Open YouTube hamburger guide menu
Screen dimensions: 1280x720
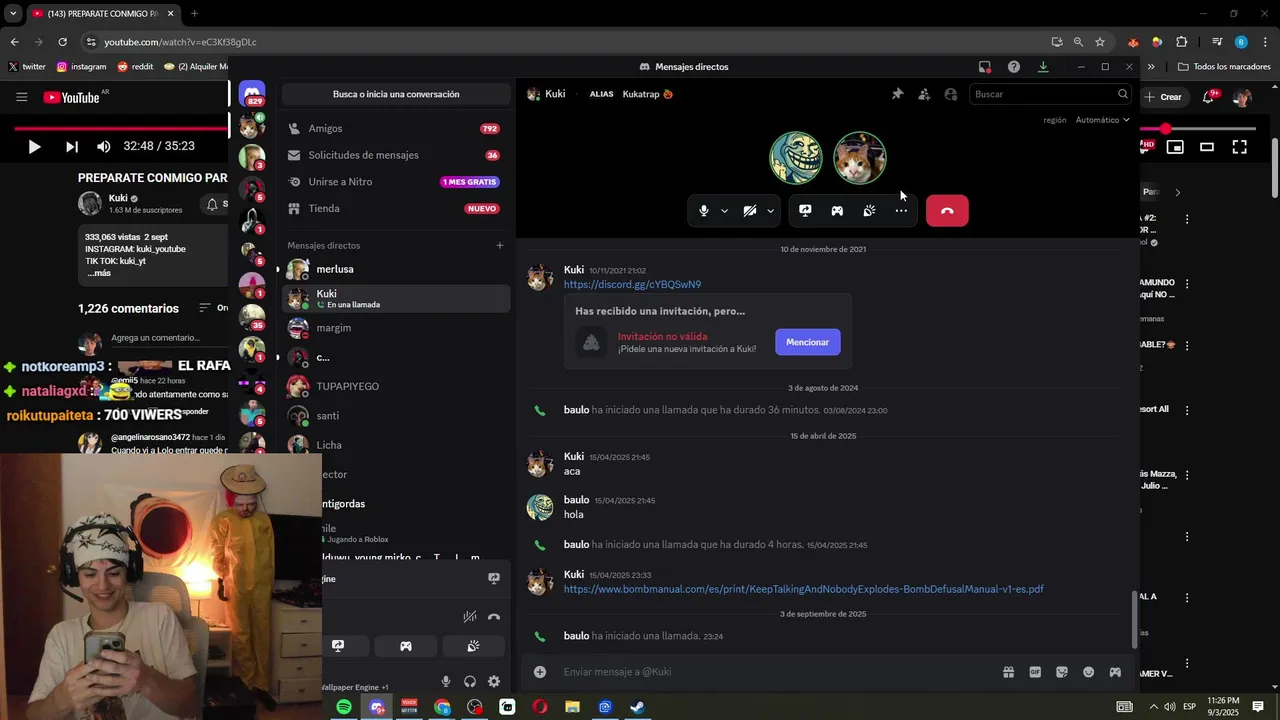pos(21,97)
